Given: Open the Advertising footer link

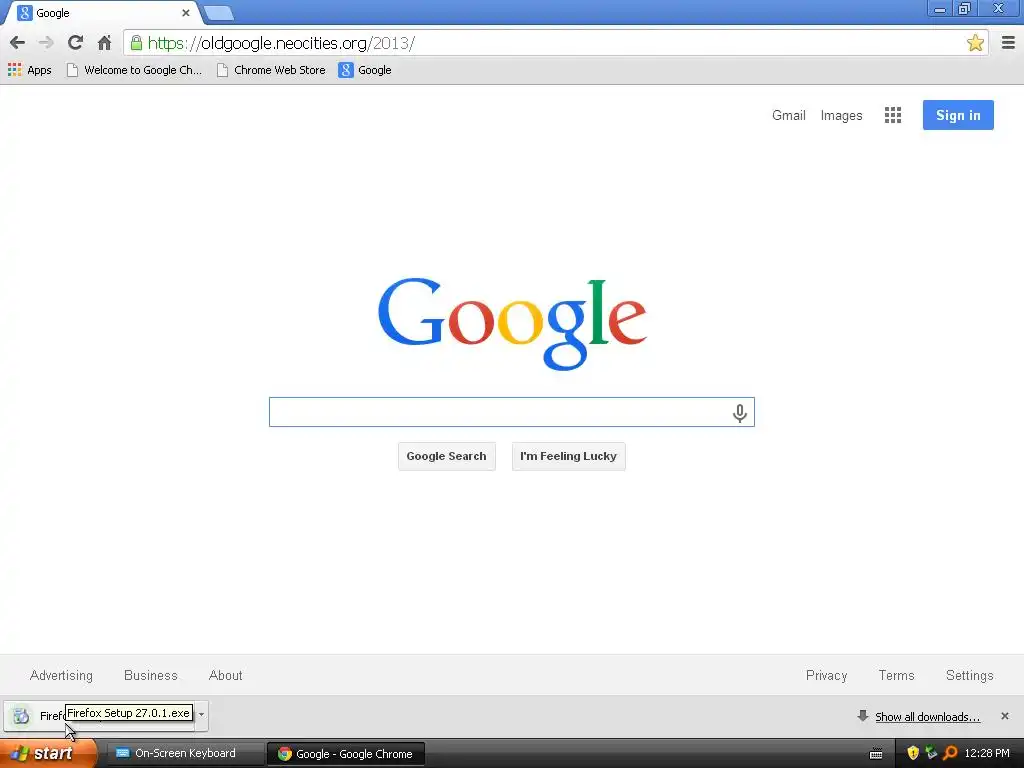Looking at the screenshot, I should [x=61, y=675].
